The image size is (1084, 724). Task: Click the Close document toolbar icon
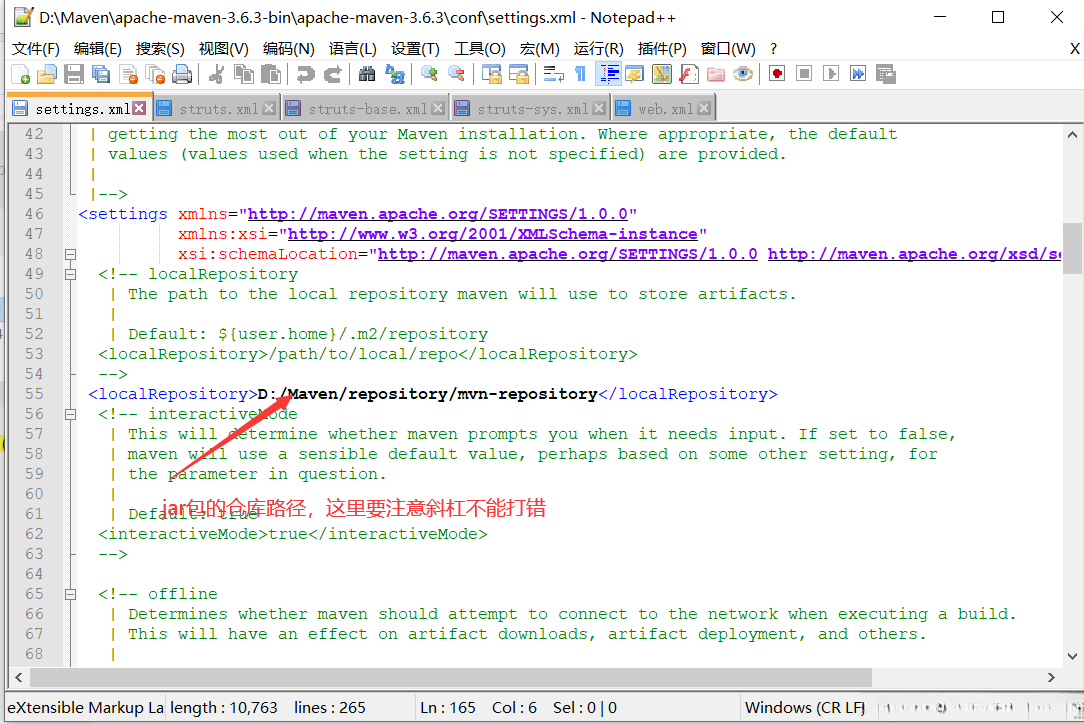(x=129, y=74)
